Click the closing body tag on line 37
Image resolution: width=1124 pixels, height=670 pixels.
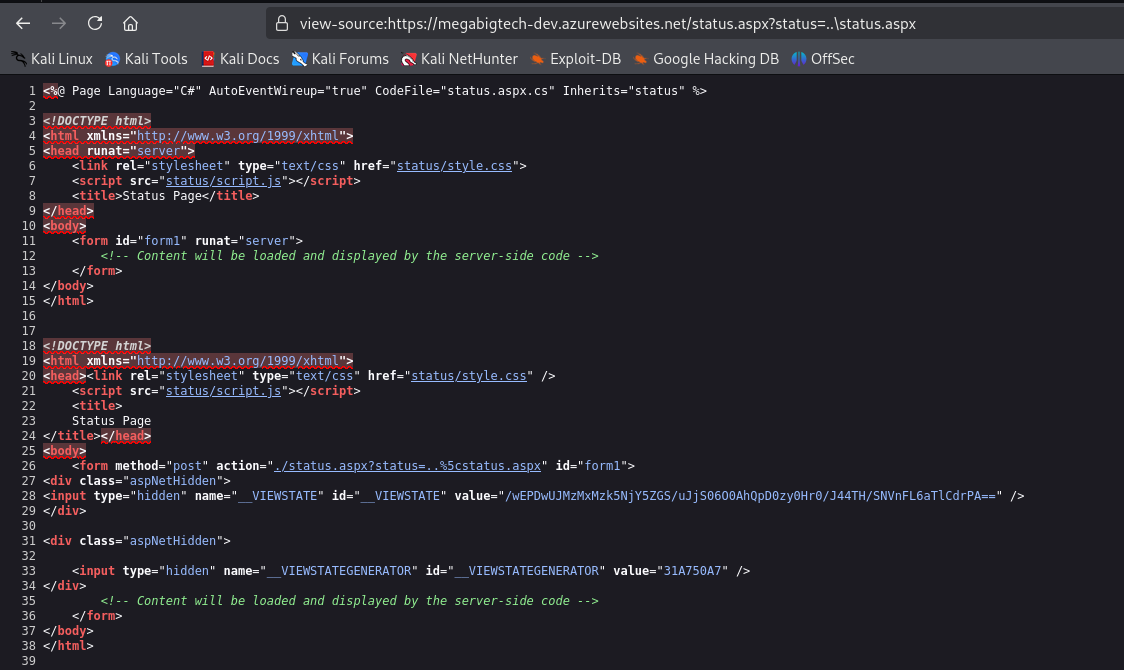pyautogui.click(x=68, y=631)
